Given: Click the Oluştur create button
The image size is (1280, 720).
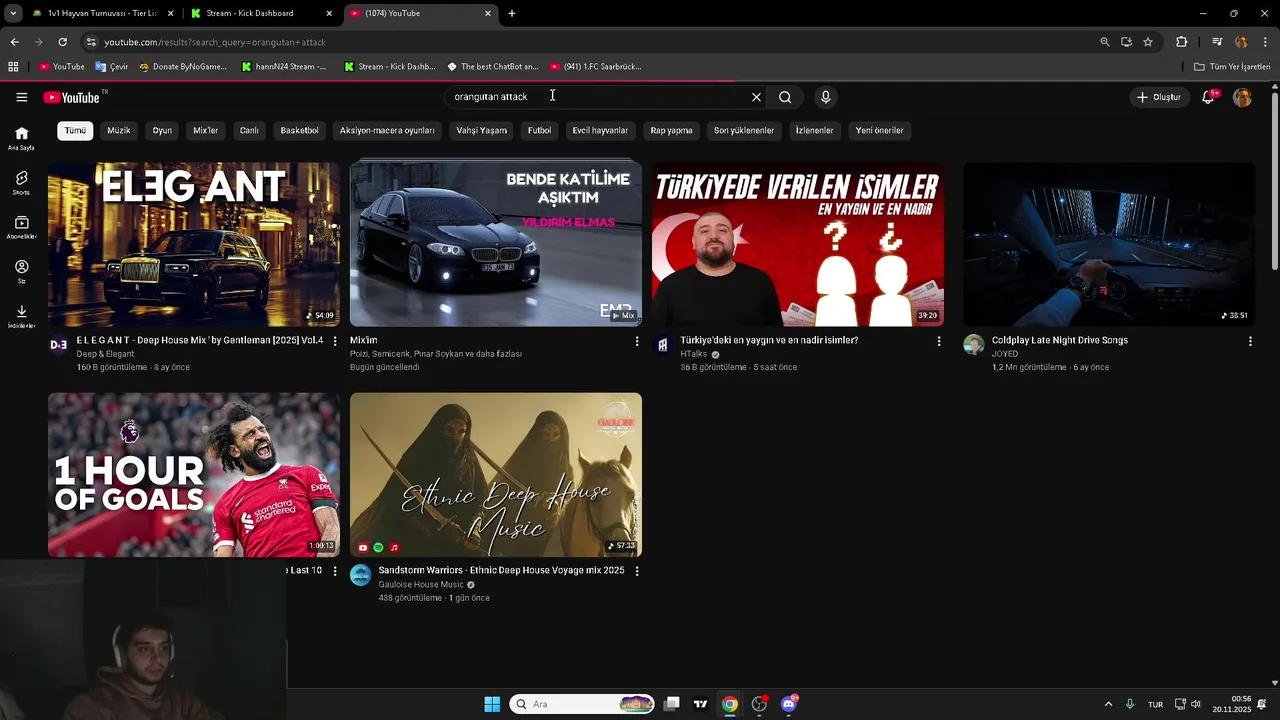Looking at the screenshot, I should tap(1158, 97).
